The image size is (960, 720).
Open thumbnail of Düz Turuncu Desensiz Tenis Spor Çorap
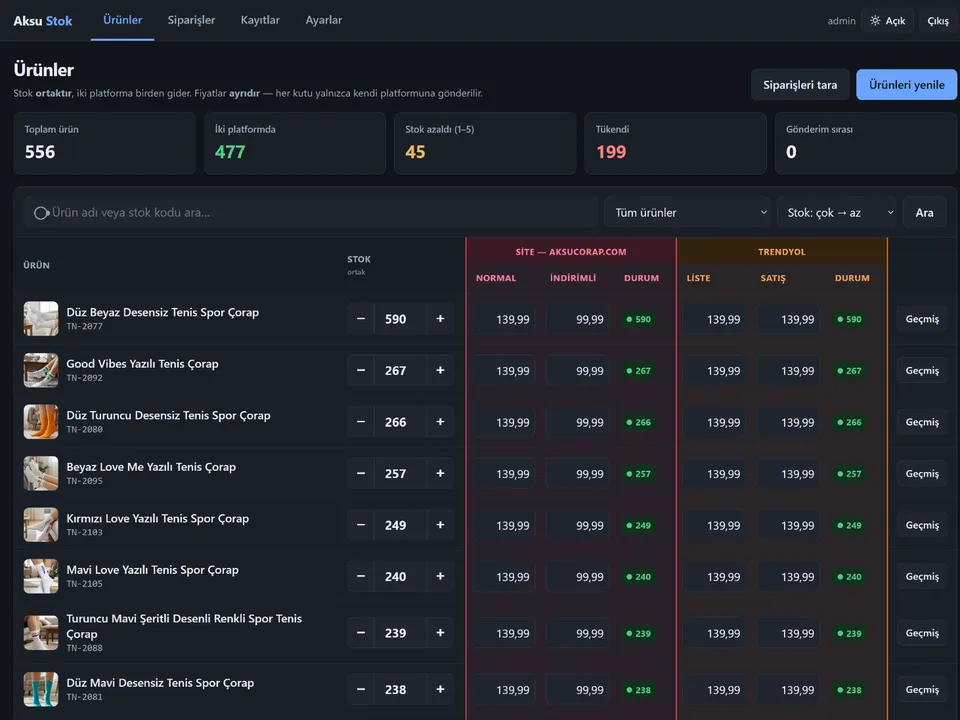pos(41,422)
